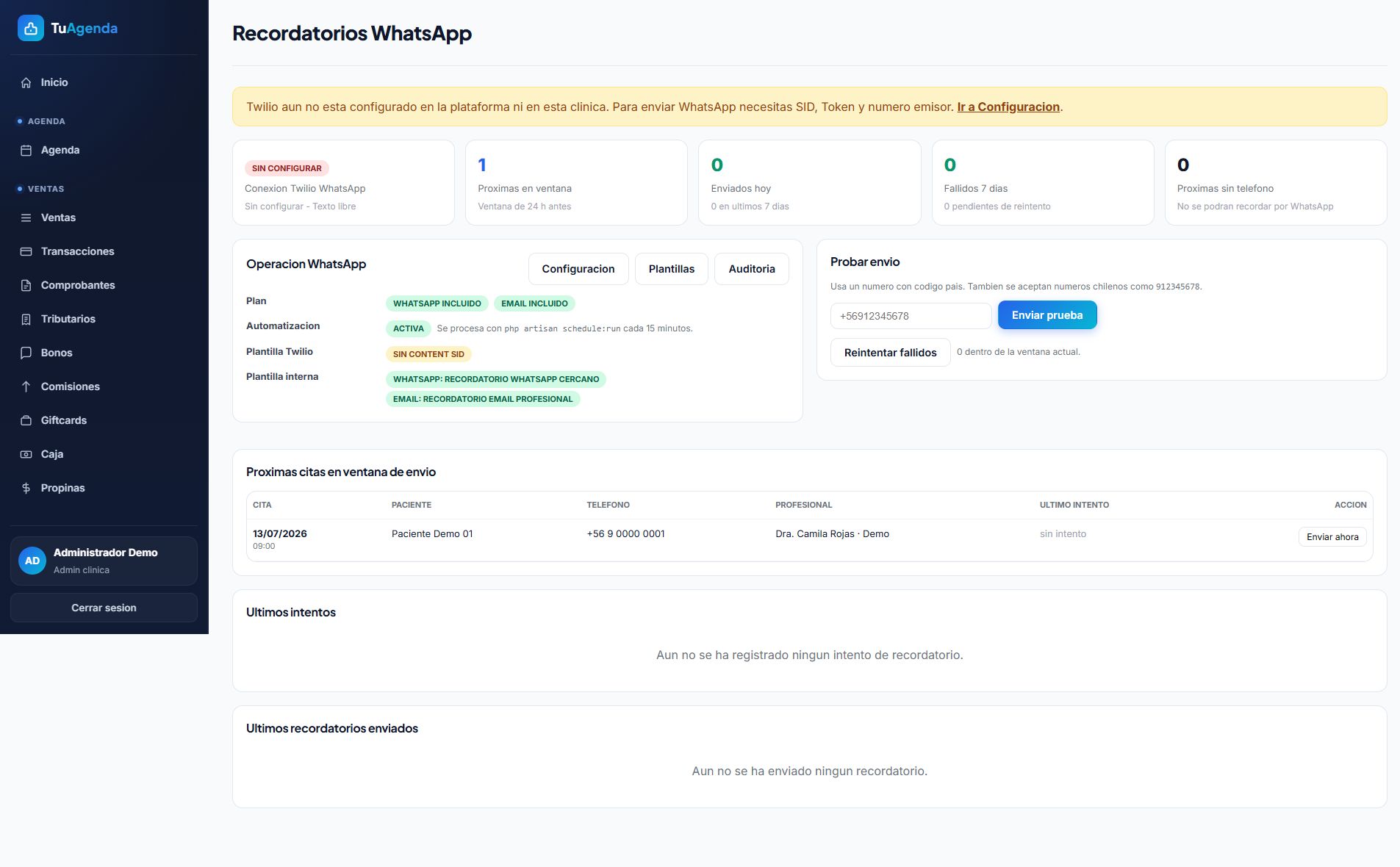Screen dimensions: 1400x867
Task: Click the Comprobantes document icon
Action: point(26,285)
